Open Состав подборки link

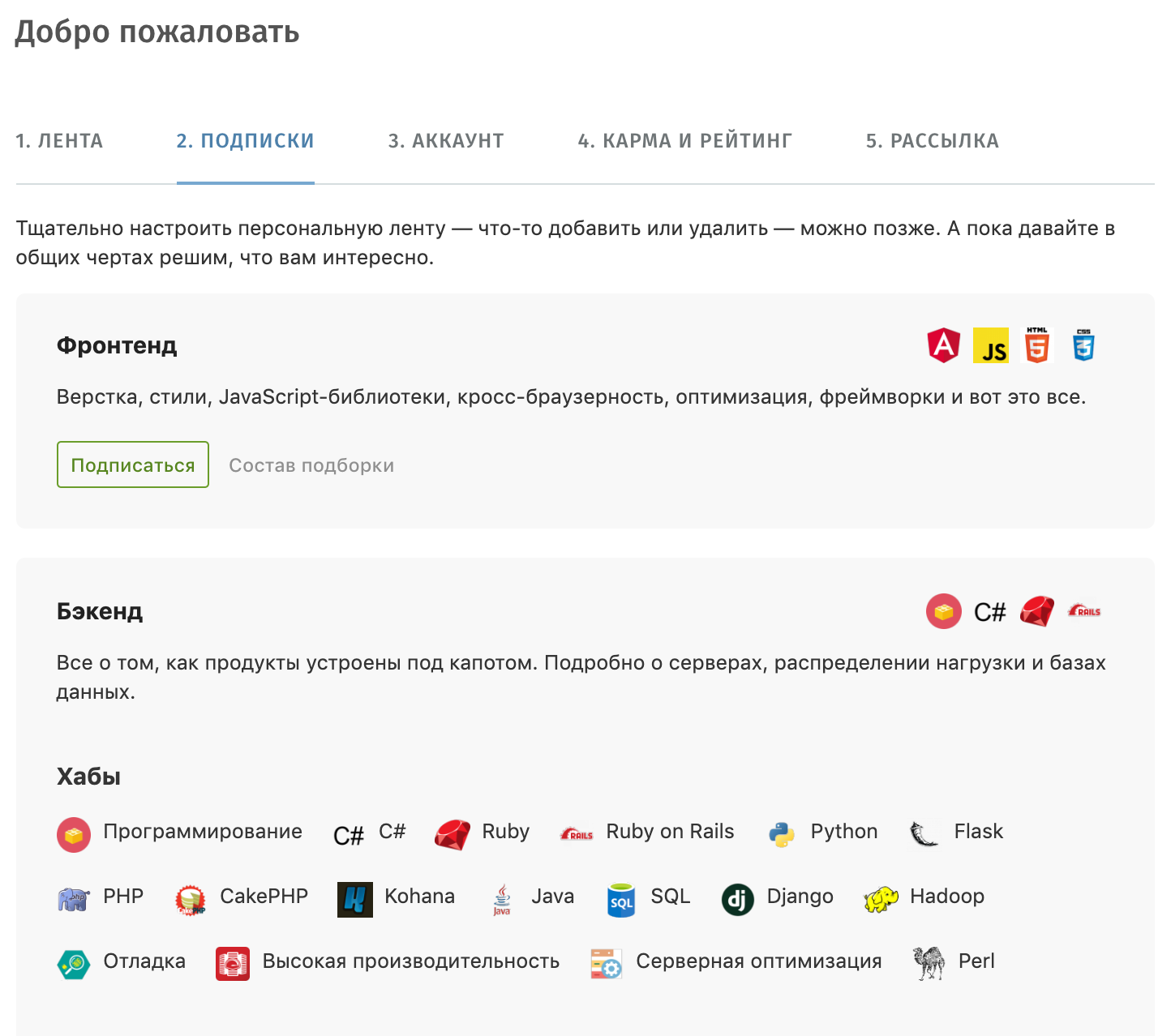tap(311, 464)
